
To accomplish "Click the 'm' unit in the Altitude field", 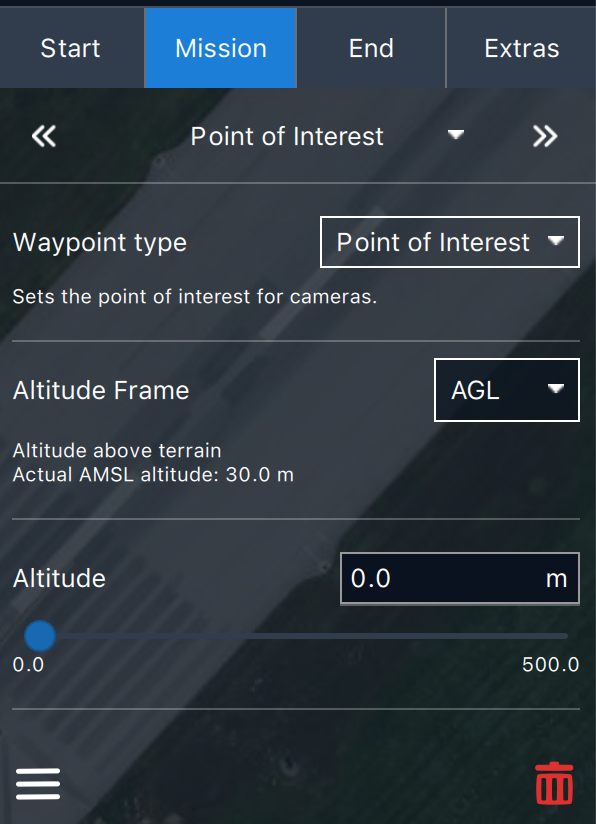I will [556, 579].
